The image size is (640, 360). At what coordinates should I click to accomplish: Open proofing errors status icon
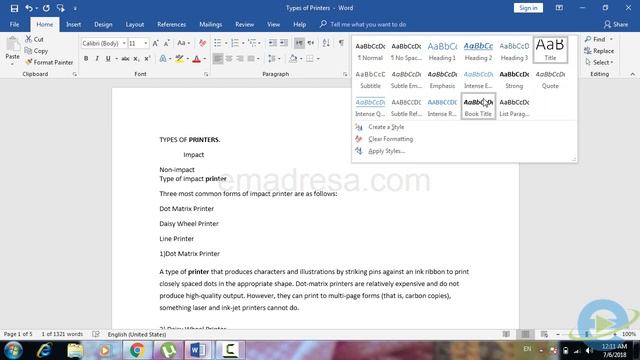pos(96,334)
